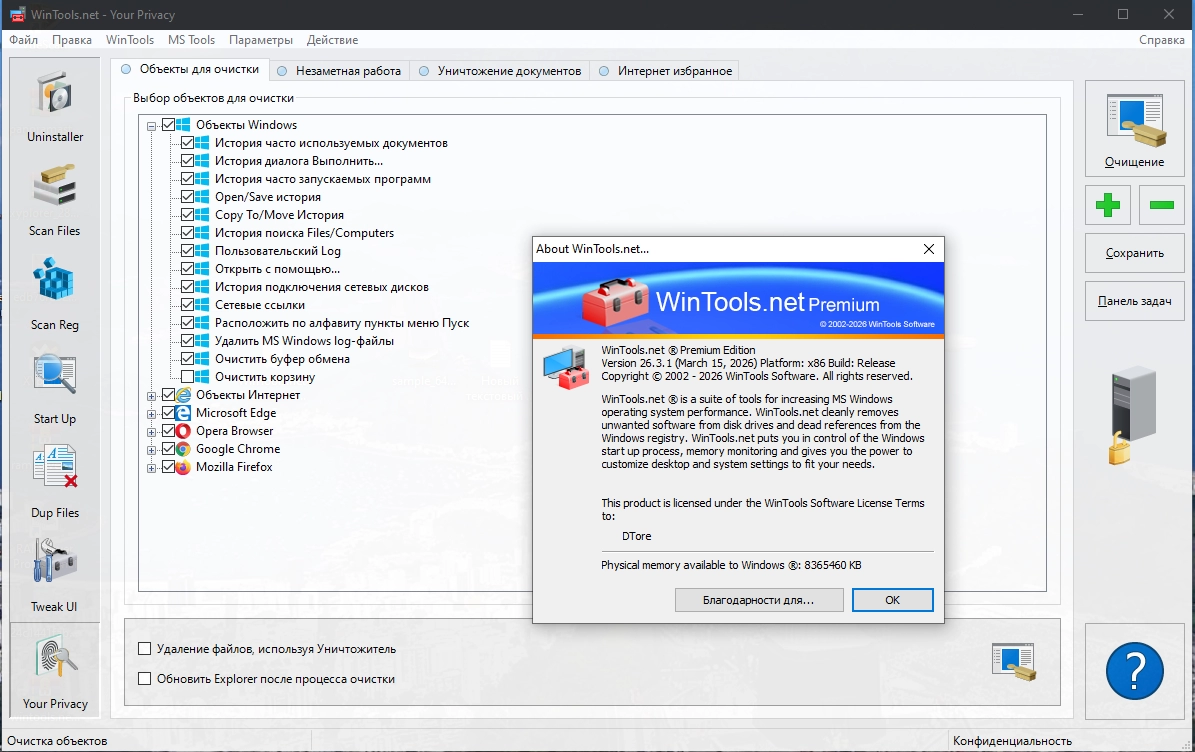1195x752 pixels.
Task: Expand the Mozilla Firefox node
Action: (152, 468)
